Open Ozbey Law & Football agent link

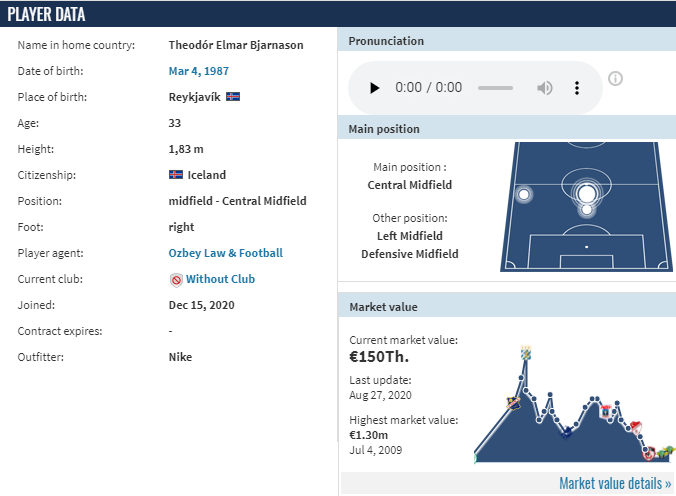point(225,253)
